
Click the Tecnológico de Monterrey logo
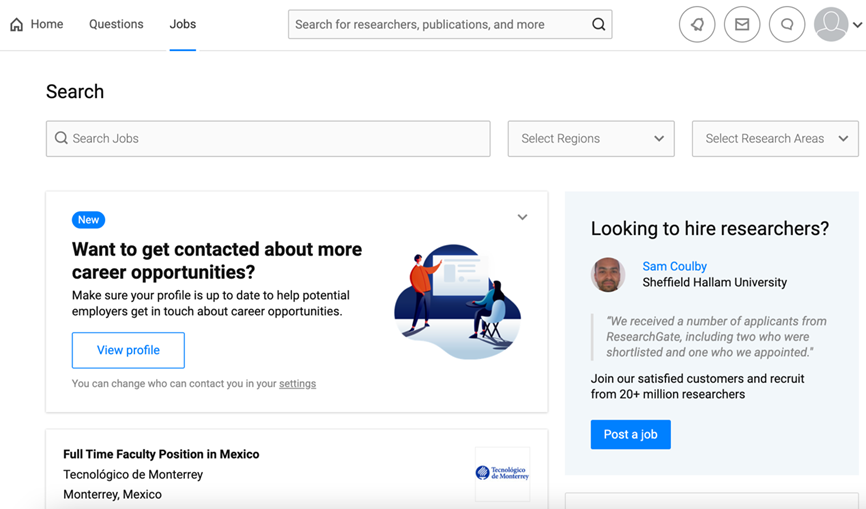coord(502,473)
